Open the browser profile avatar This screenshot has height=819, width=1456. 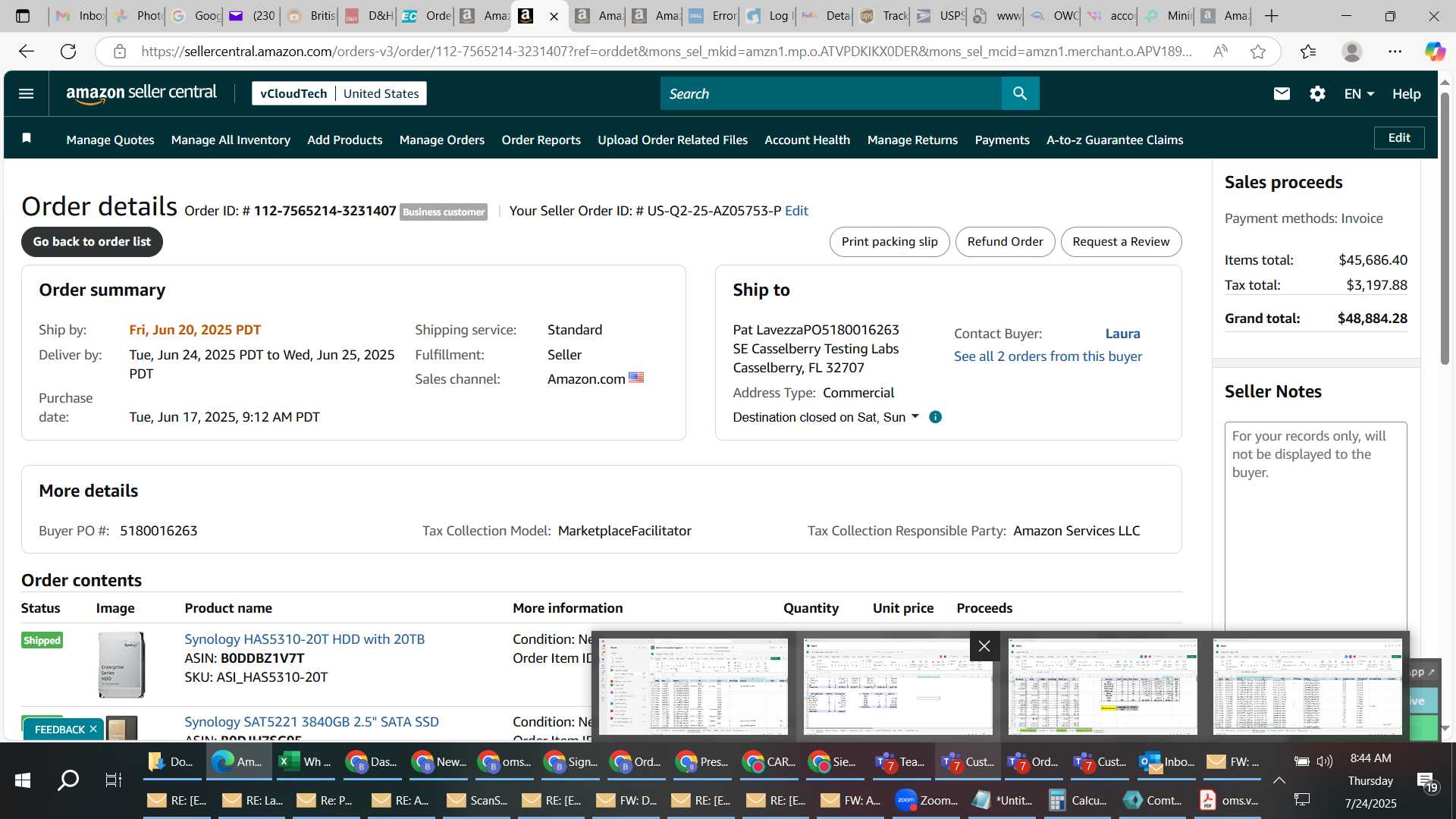(x=1351, y=51)
